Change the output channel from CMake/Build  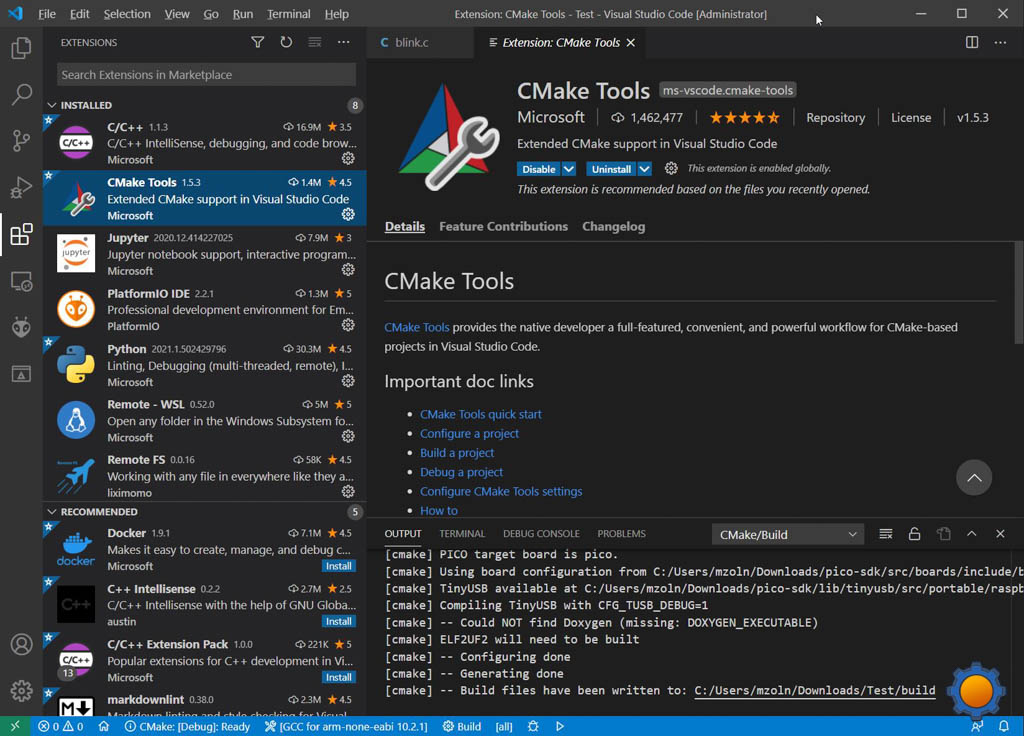point(787,534)
